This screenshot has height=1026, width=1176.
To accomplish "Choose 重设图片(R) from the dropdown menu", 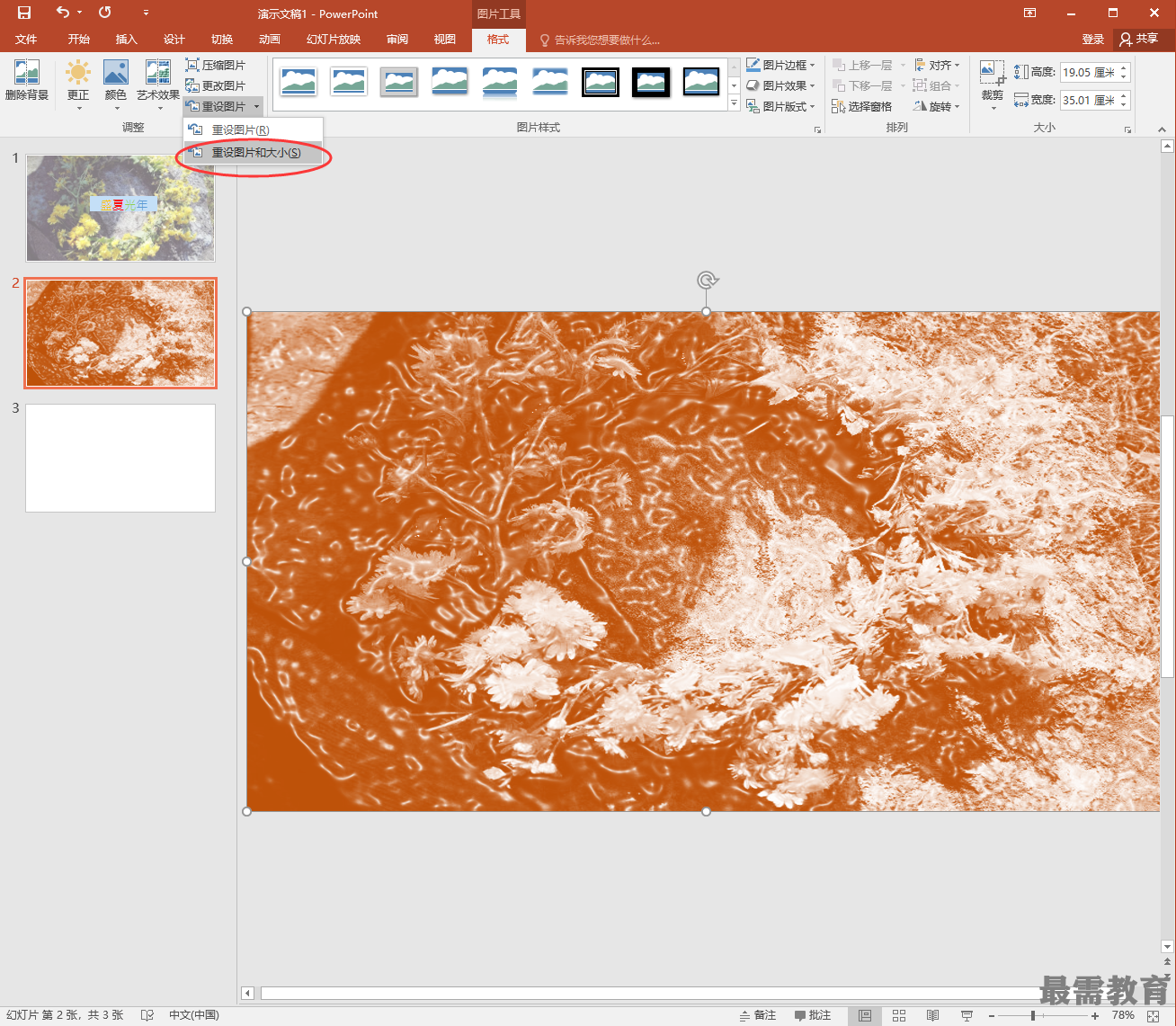I will pos(253,130).
